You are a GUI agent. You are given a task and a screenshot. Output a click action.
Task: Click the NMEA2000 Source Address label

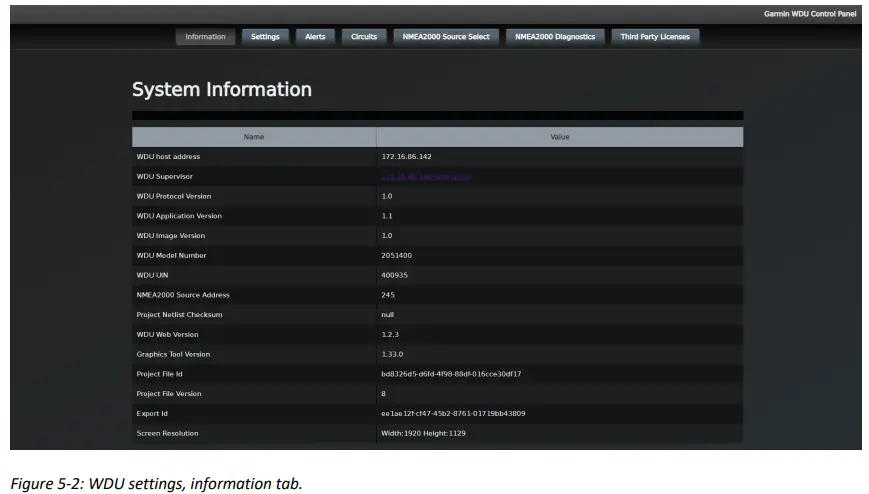[183, 295]
